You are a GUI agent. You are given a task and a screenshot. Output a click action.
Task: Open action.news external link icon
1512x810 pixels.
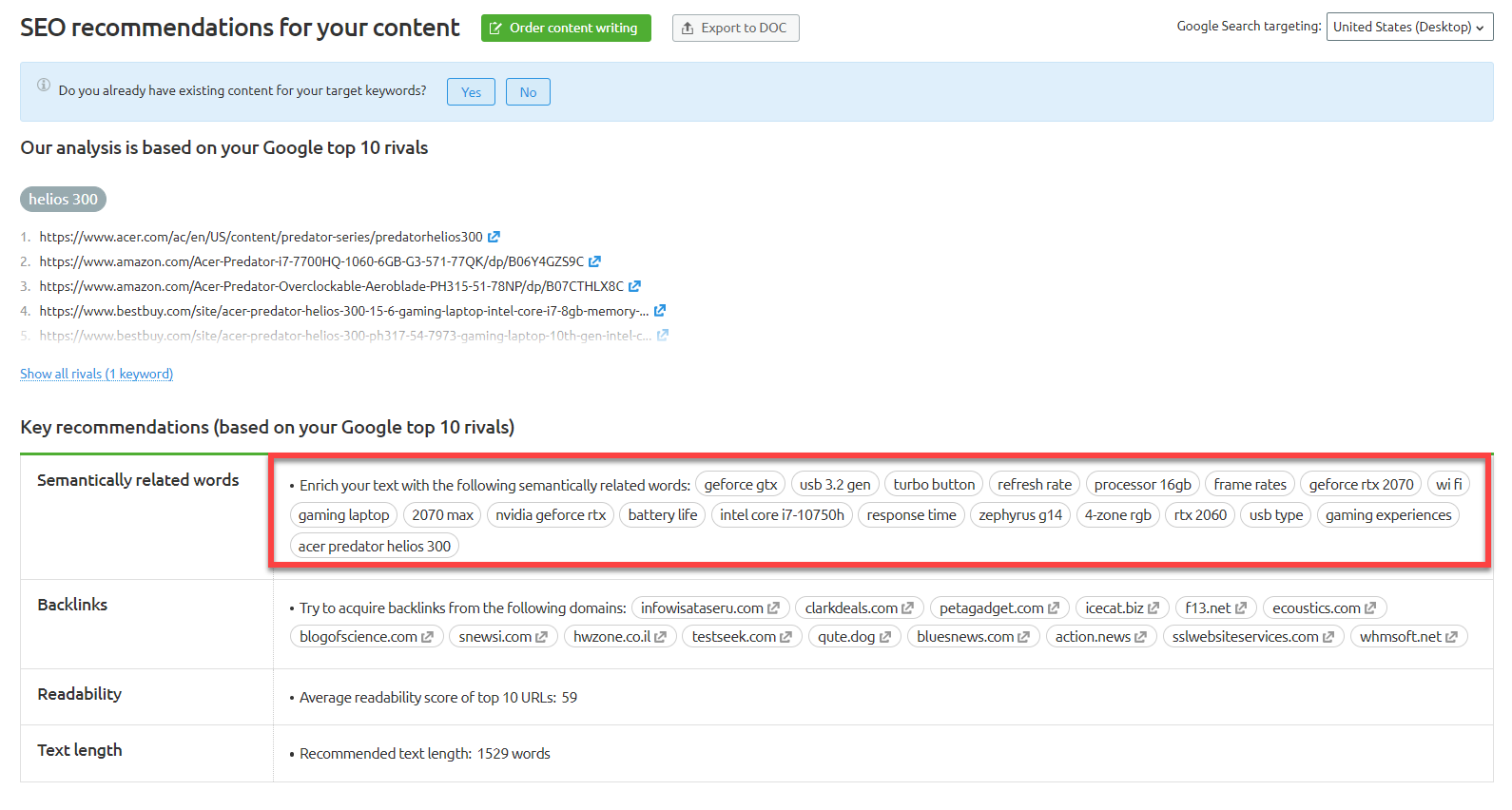1140,637
